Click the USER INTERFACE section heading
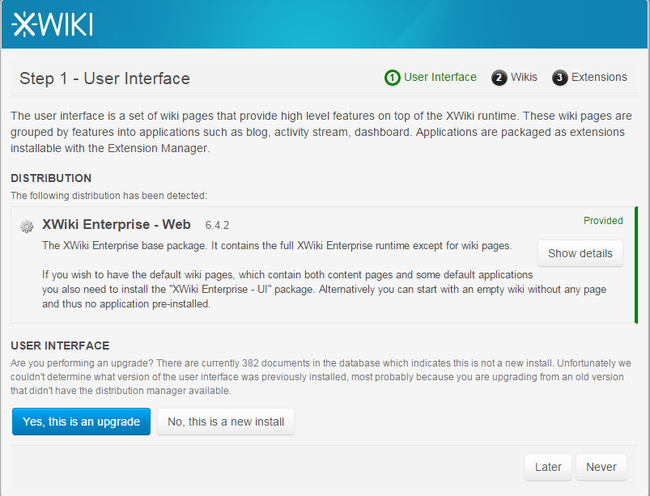 tap(60, 346)
